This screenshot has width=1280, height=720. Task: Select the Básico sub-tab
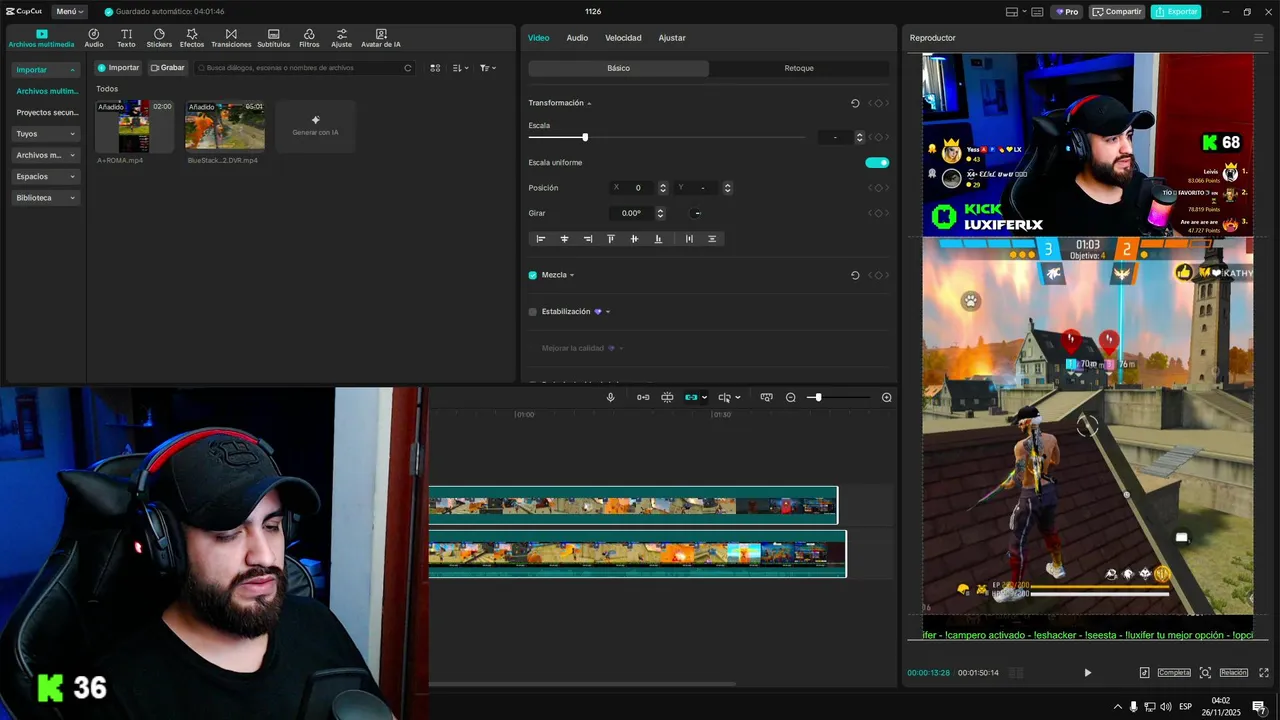[618, 68]
